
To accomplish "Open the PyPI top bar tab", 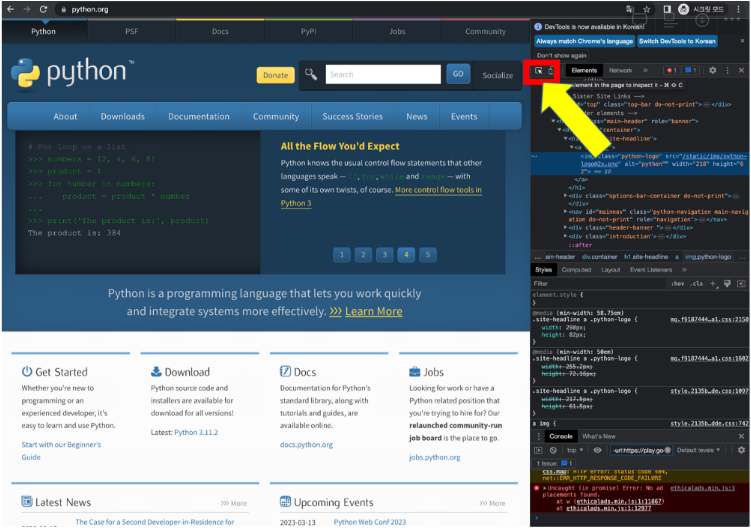I will point(308,32).
